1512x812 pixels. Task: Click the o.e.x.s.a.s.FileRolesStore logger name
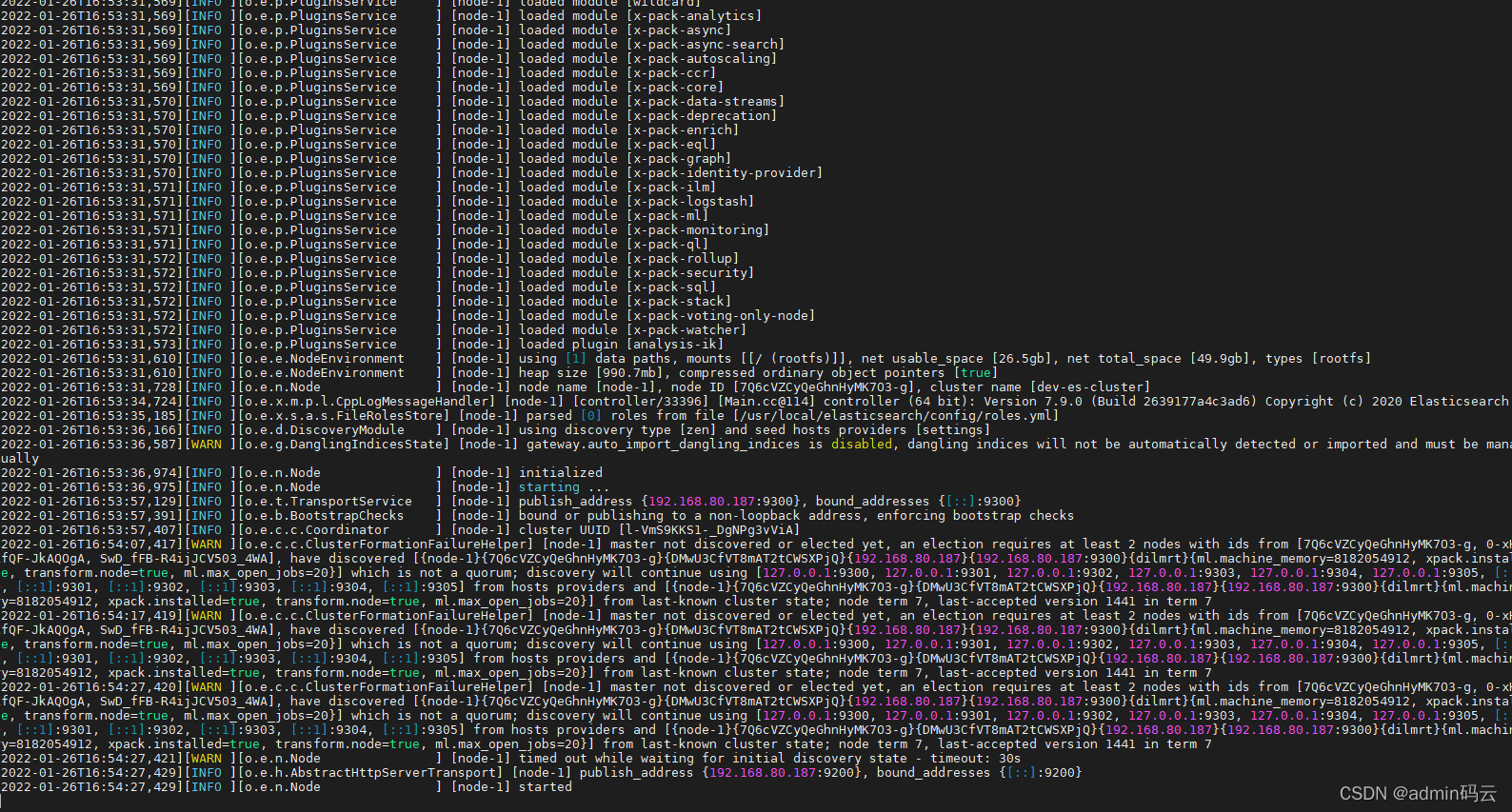pyautogui.click(x=344, y=416)
